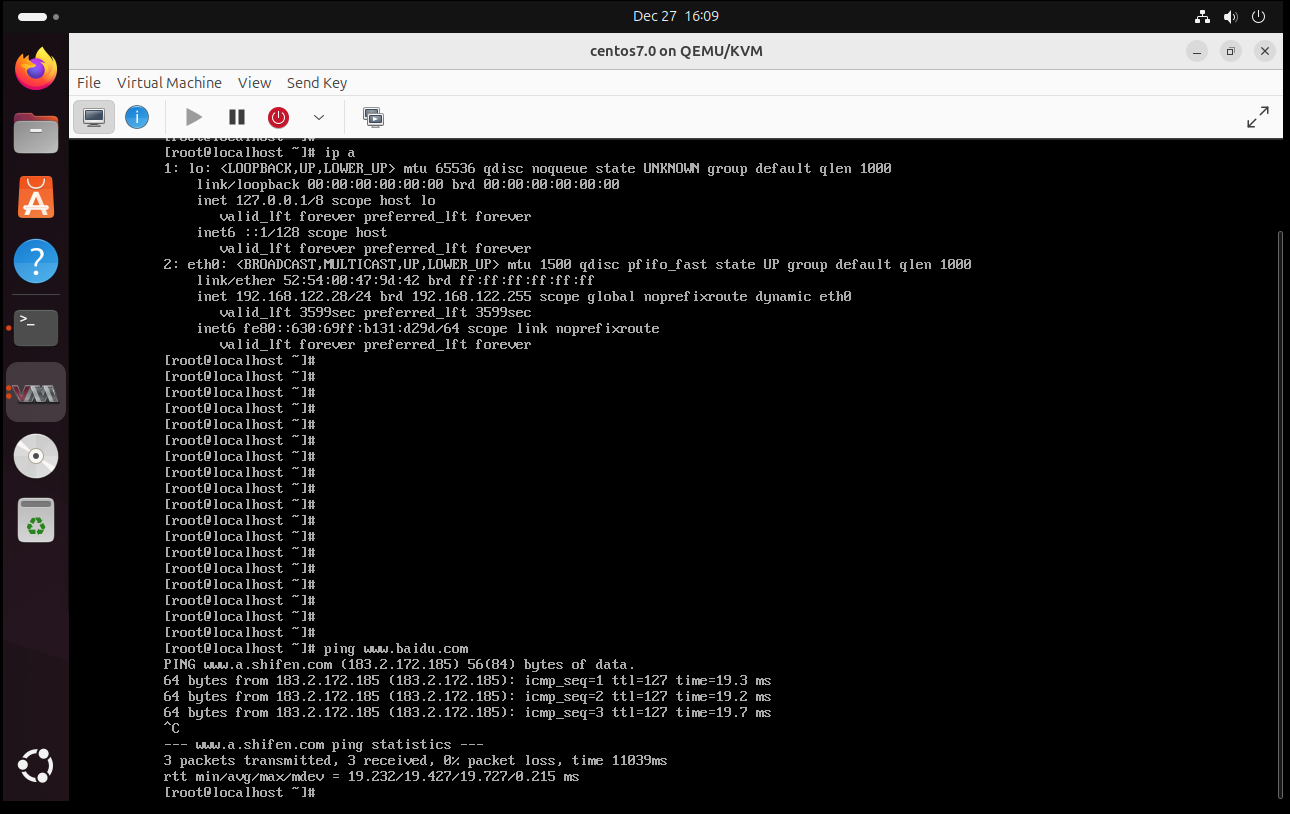Click the 'link/loopback' address line

408,184
